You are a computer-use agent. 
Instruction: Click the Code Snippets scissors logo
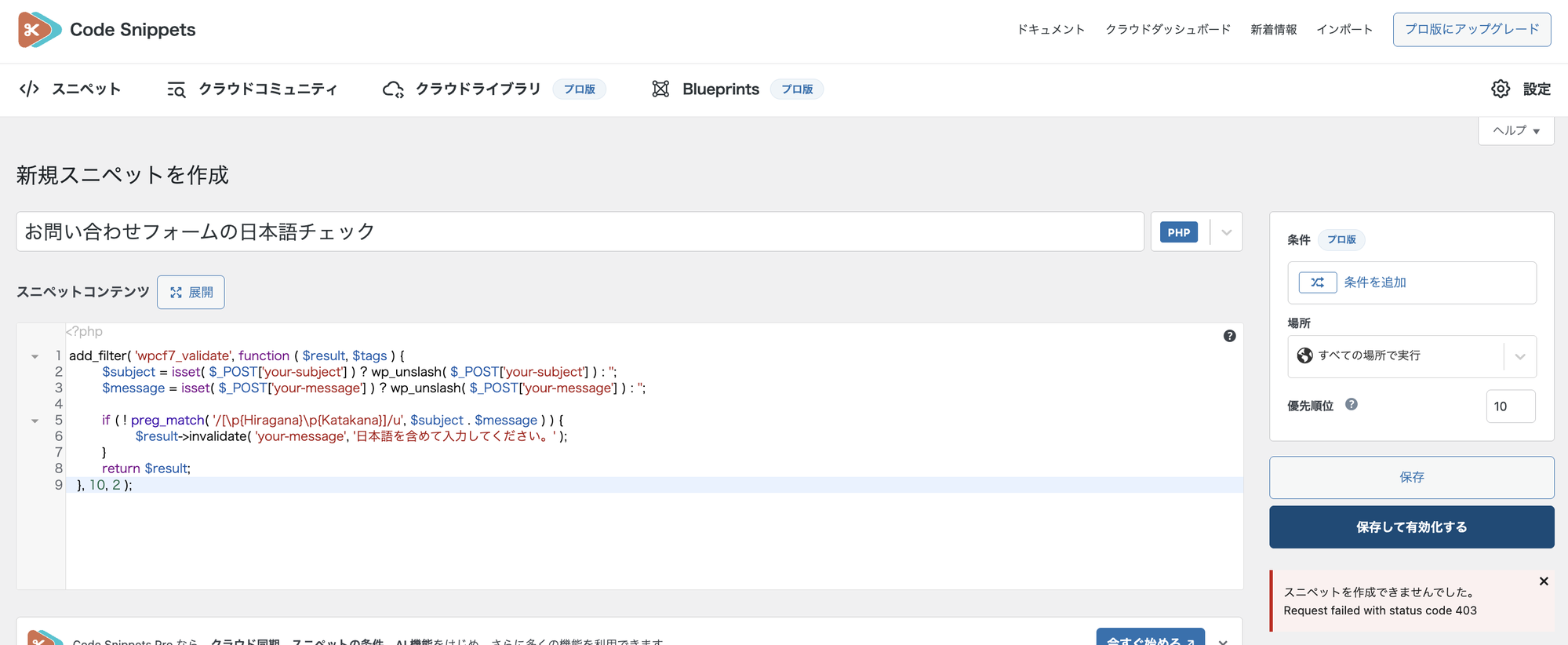39,30
